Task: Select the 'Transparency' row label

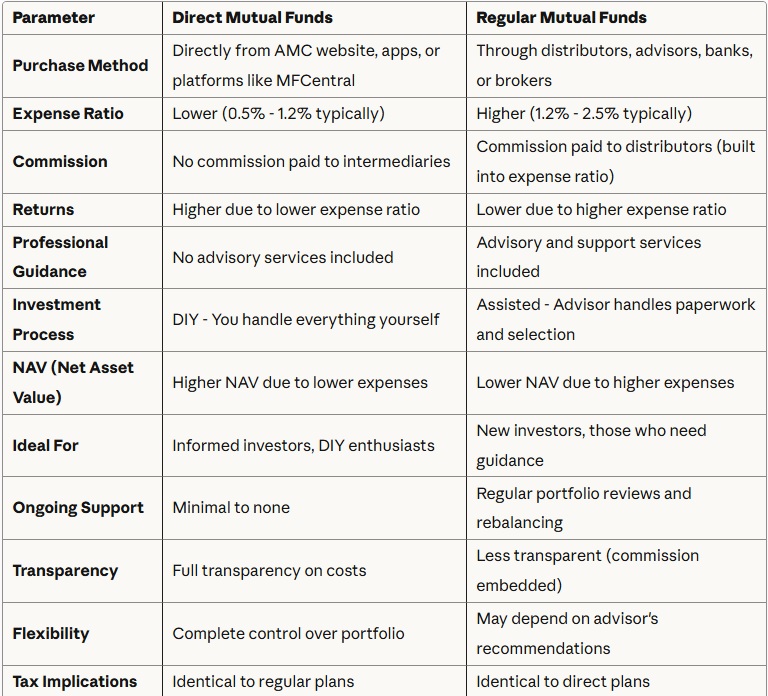Action: pos(65,570)
